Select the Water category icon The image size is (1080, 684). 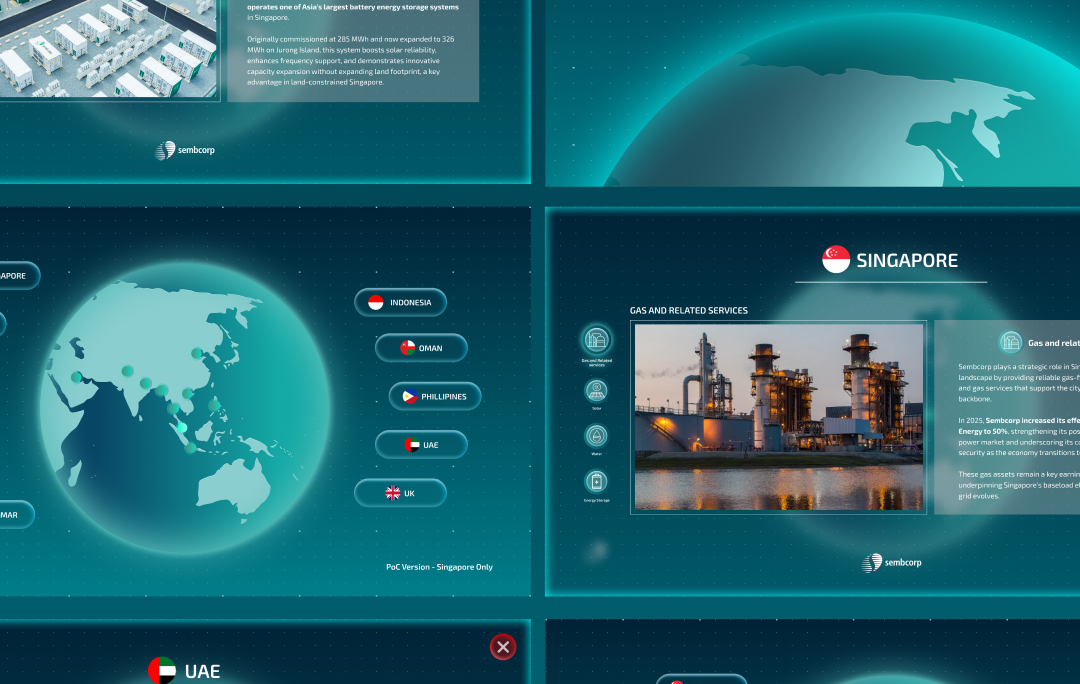[x=597, y=436]
